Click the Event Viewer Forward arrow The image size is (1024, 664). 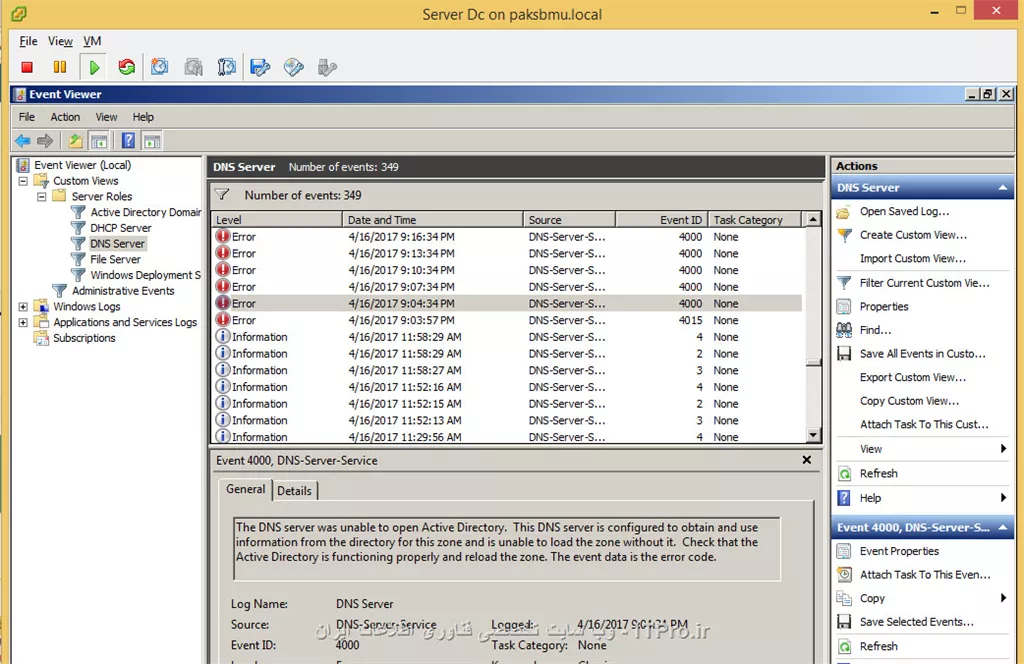(45, 140)
